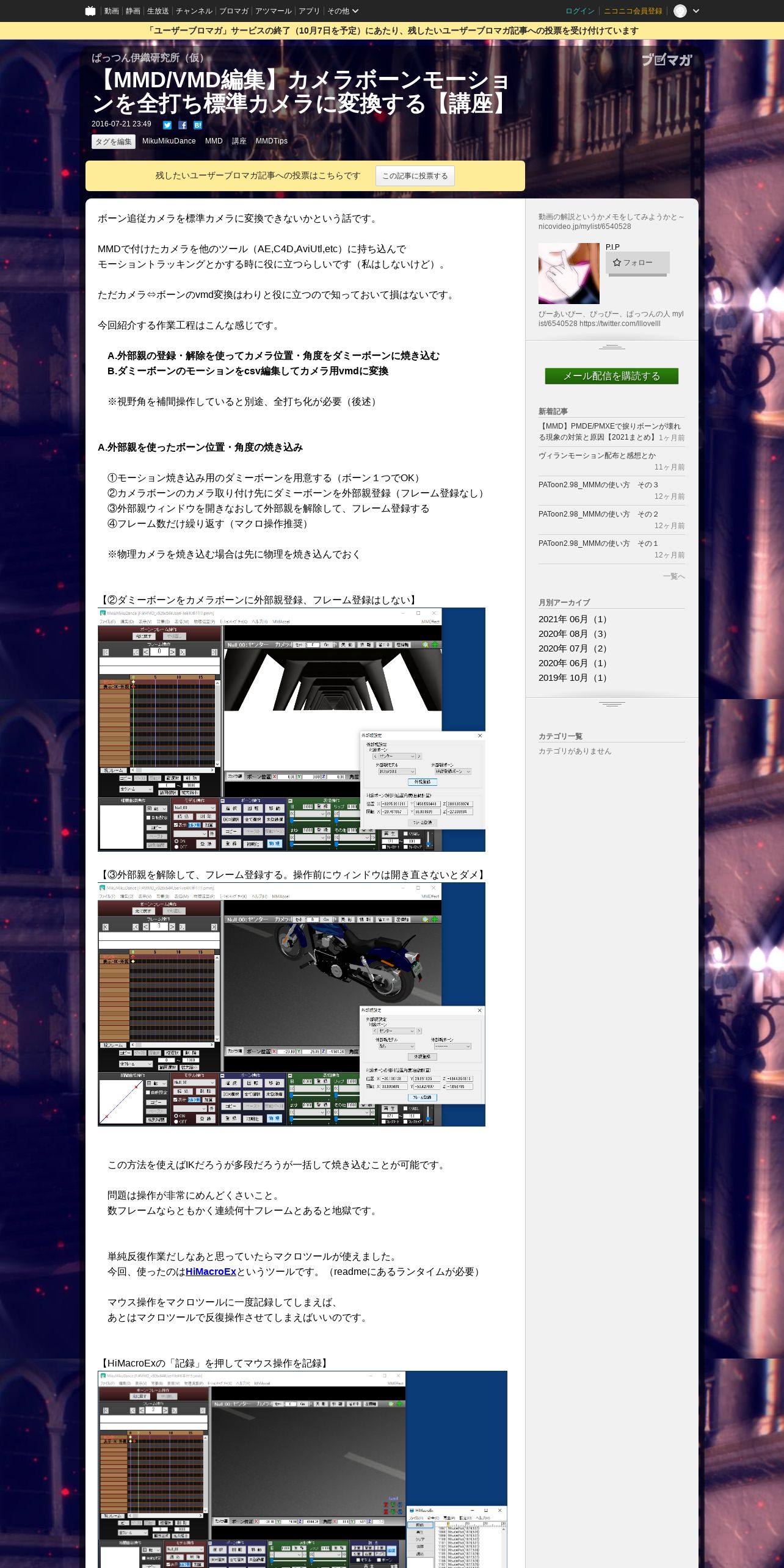784x1568 pixels.
Task: Click この記事に投票する button
Action: point(415,176)
